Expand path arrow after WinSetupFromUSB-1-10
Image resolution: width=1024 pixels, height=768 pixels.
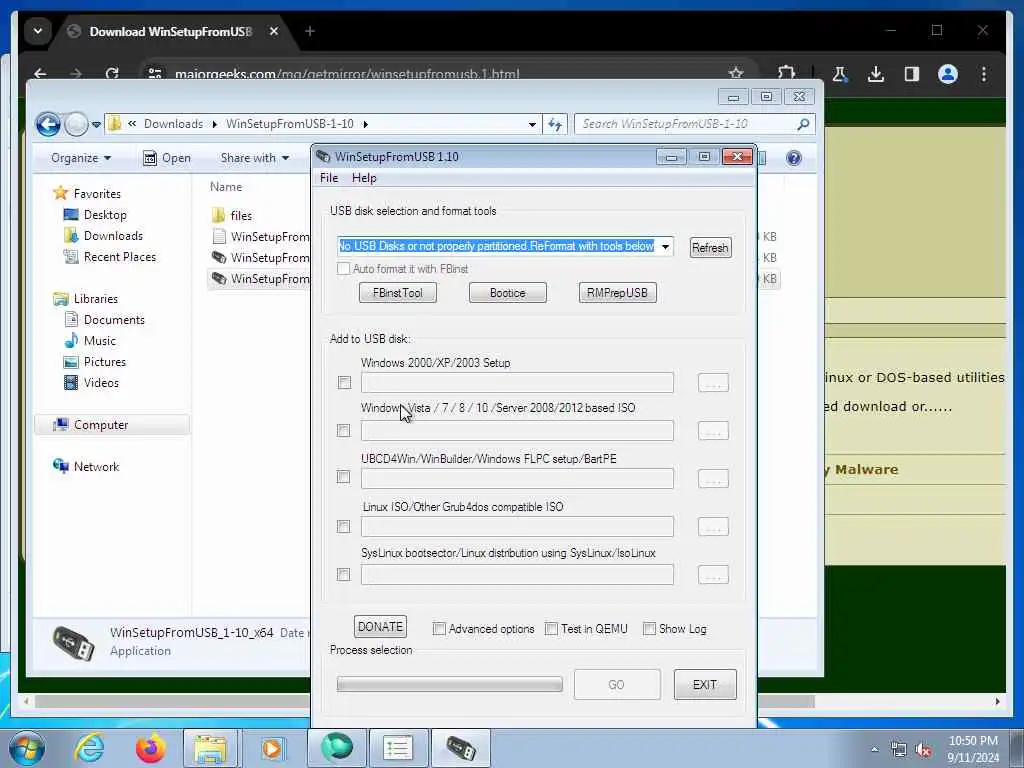coord(365,124)
